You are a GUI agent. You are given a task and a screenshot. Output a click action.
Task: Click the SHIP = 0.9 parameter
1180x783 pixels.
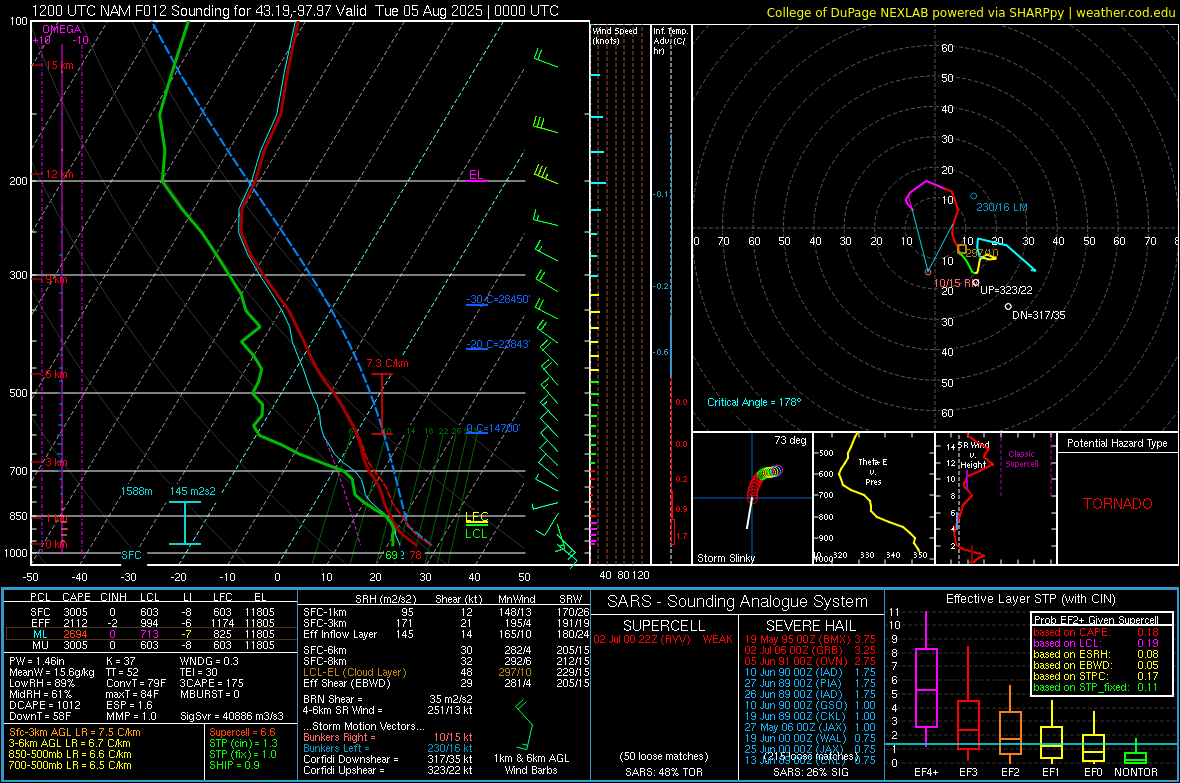[234, 766]
